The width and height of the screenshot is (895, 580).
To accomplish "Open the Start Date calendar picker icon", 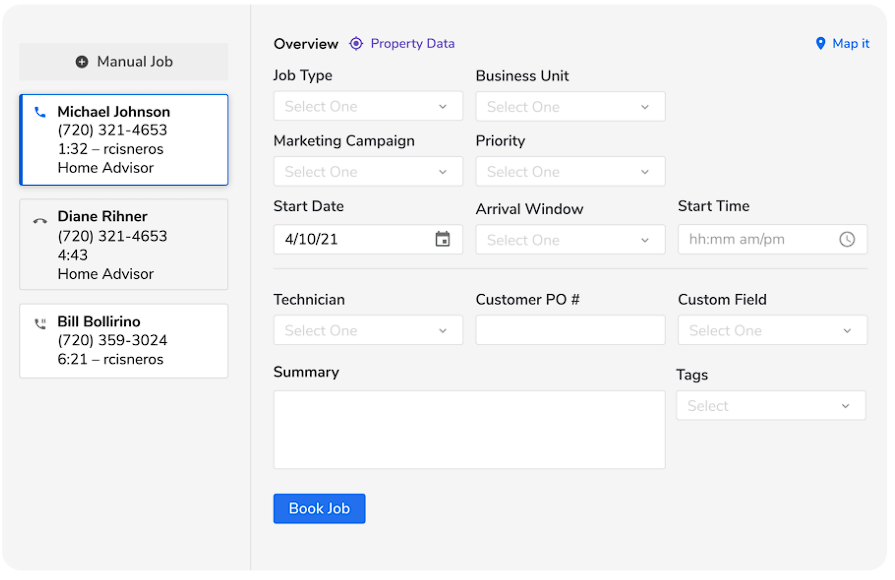I will [x=443, y=239].
